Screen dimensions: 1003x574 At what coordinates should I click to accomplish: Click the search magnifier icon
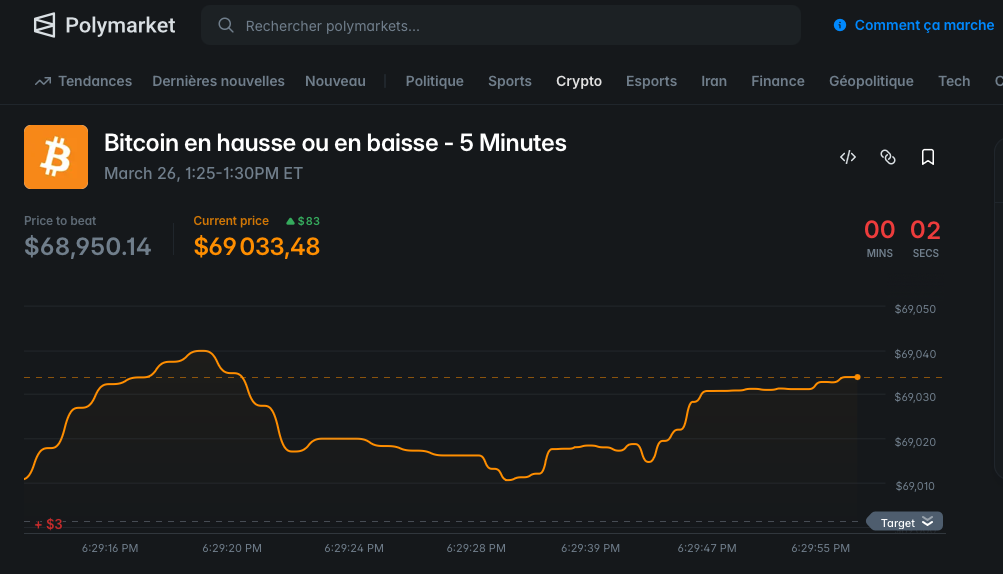click(226, 25)
